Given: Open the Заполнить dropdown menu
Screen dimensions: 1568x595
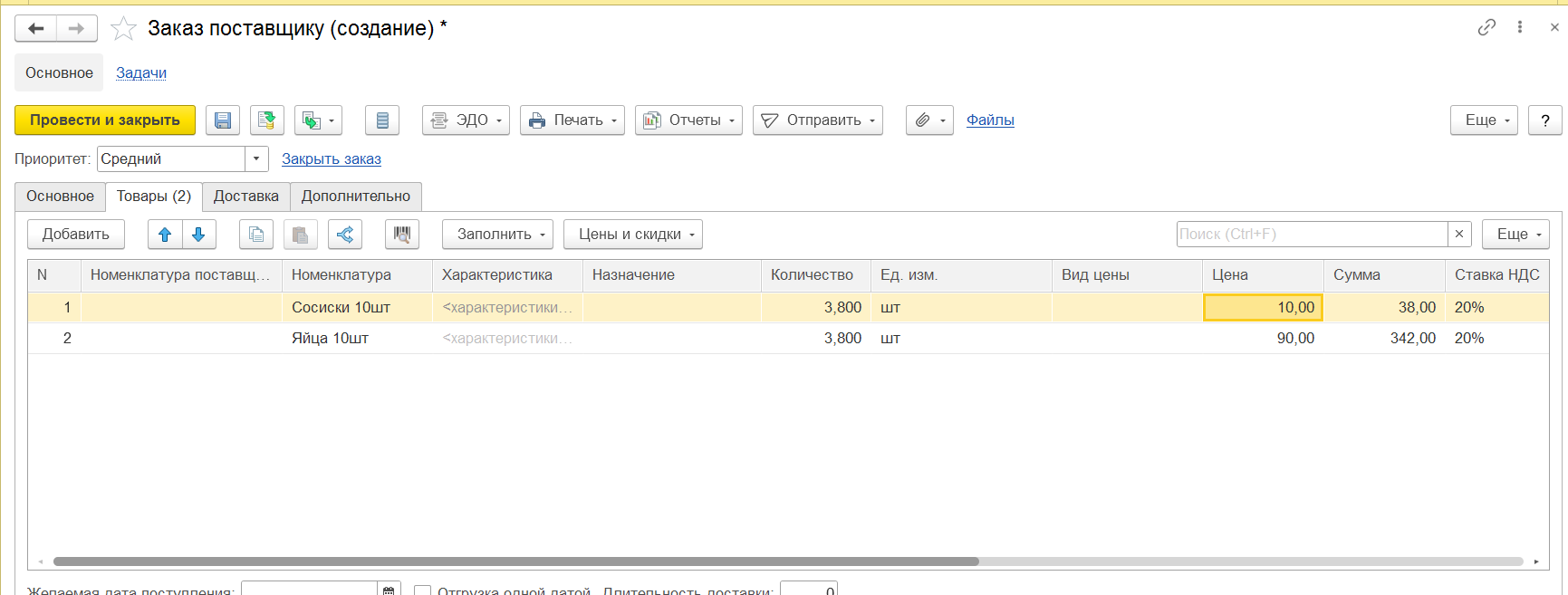Looking at the screenshot, I should 497,235.
